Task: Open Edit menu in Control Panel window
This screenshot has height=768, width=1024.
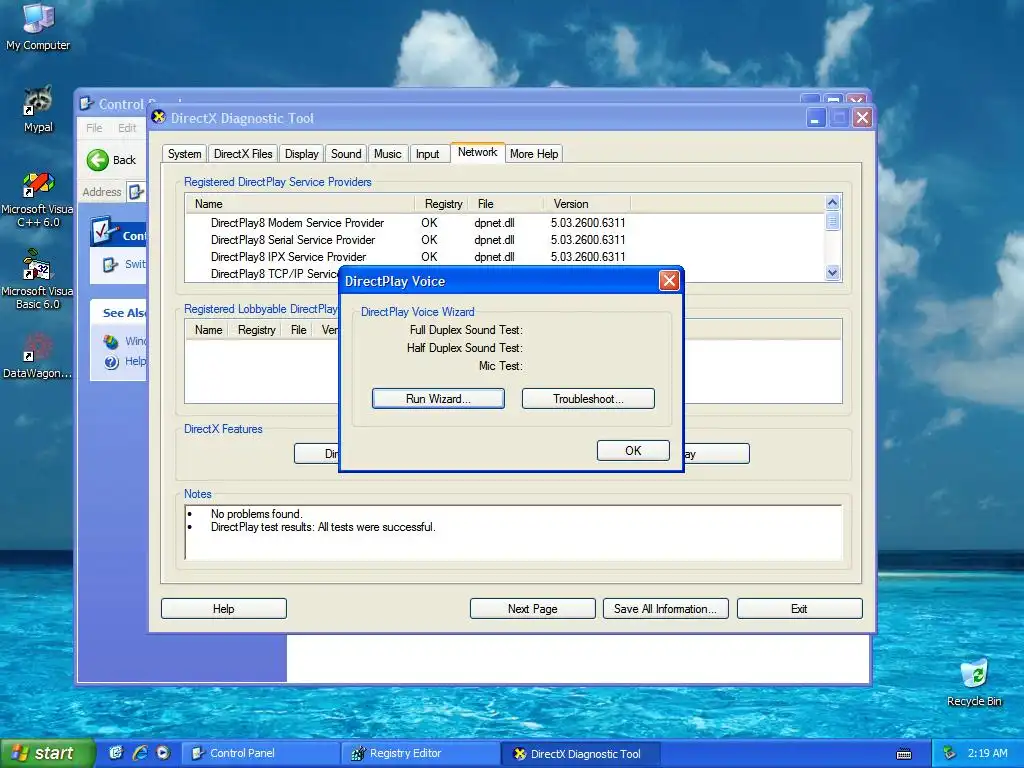Action: (127, 128)
